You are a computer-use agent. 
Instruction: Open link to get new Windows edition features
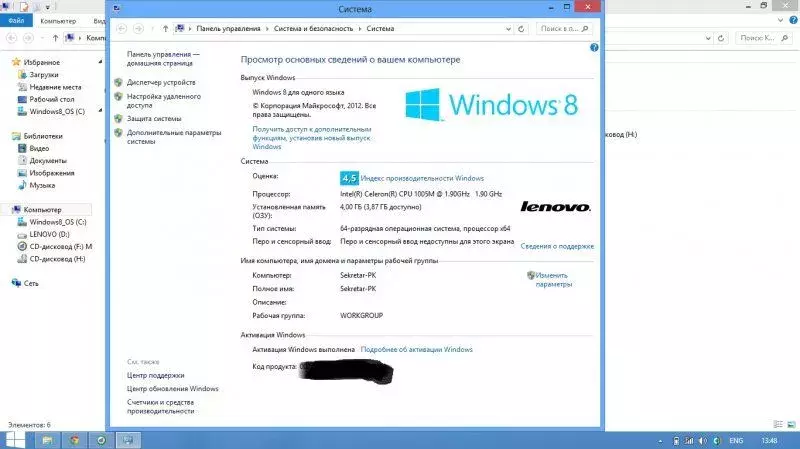(x=312, y=138)
